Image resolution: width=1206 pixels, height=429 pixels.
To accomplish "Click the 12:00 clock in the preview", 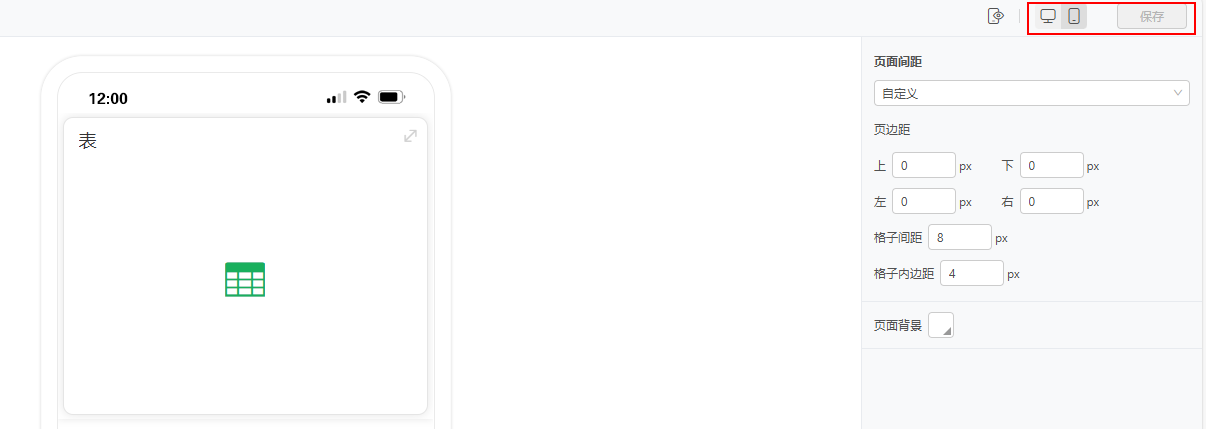I will (x=108, y=98).
